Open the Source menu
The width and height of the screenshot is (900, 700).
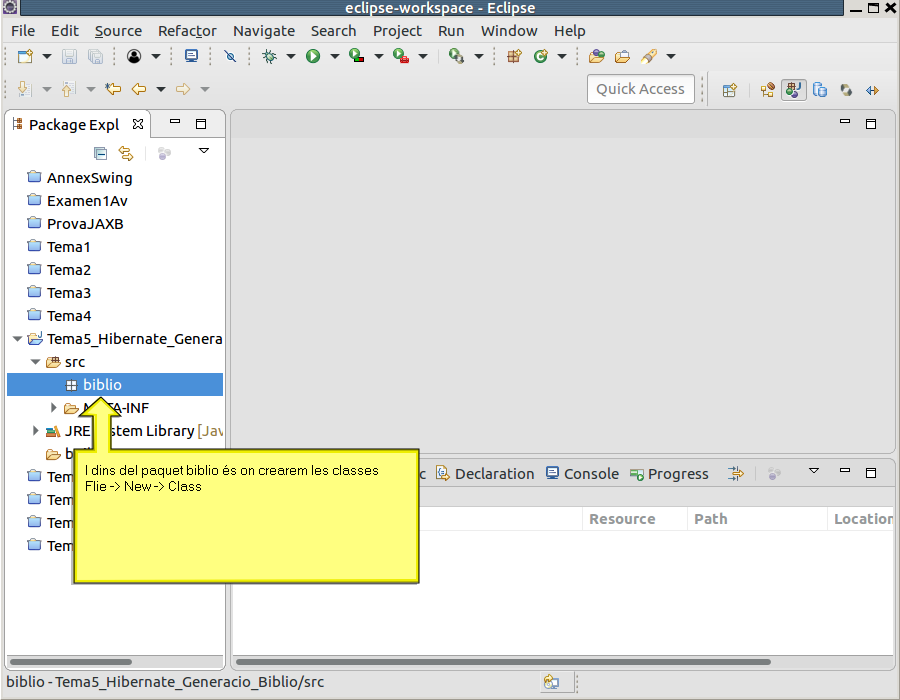click(x=118, y=31)
